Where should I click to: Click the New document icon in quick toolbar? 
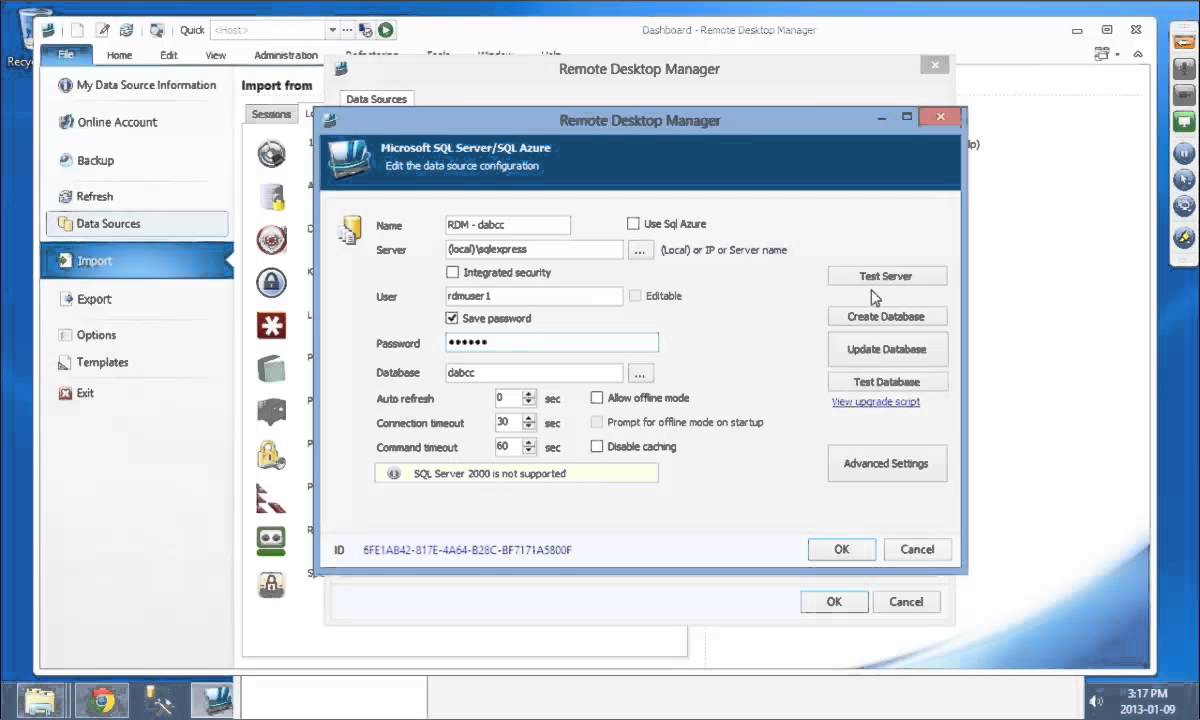pyautogui.click(x=77, y=31)
